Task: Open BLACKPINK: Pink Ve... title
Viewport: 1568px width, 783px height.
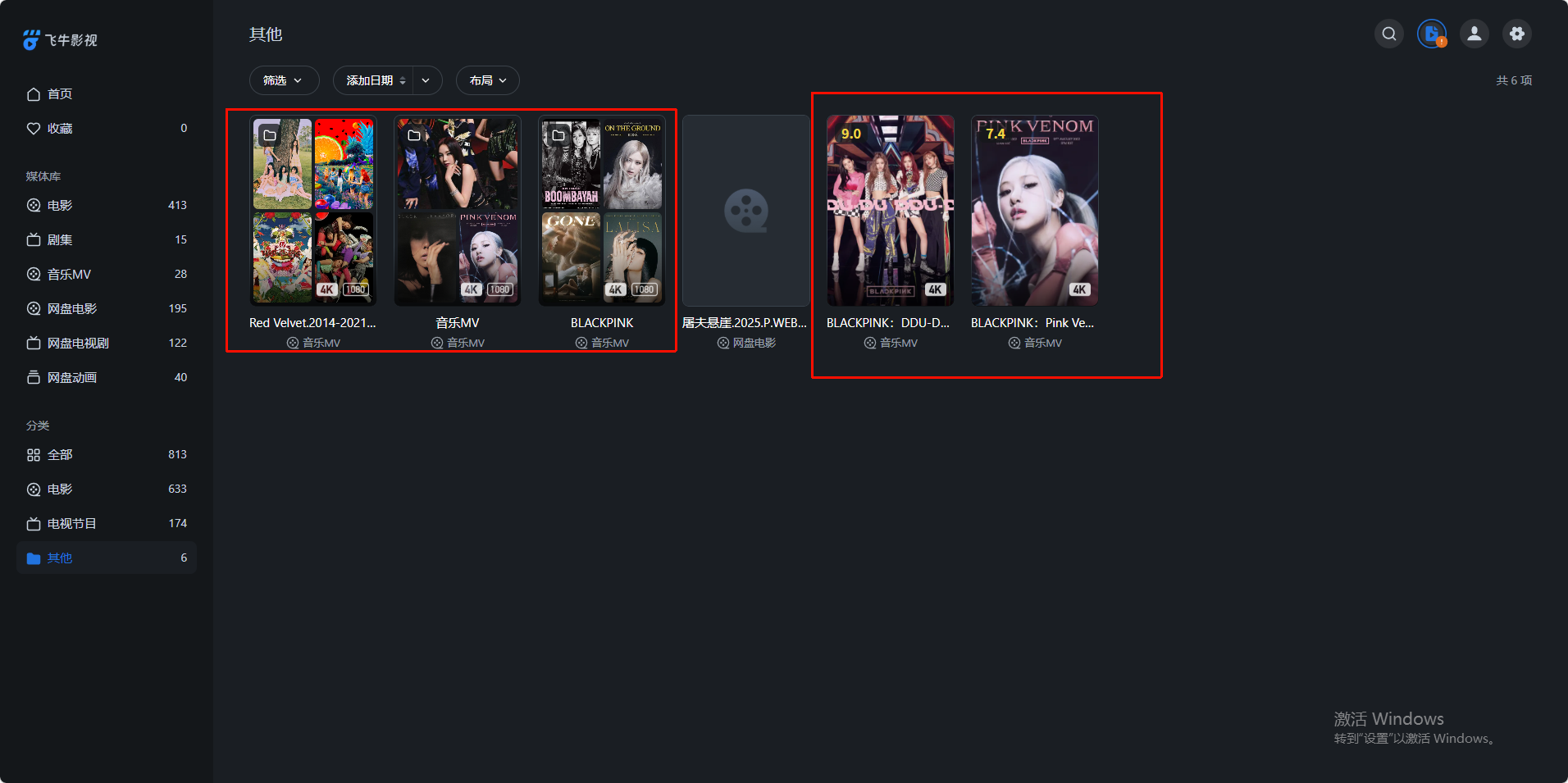Action: click(x=1032, y=323)
